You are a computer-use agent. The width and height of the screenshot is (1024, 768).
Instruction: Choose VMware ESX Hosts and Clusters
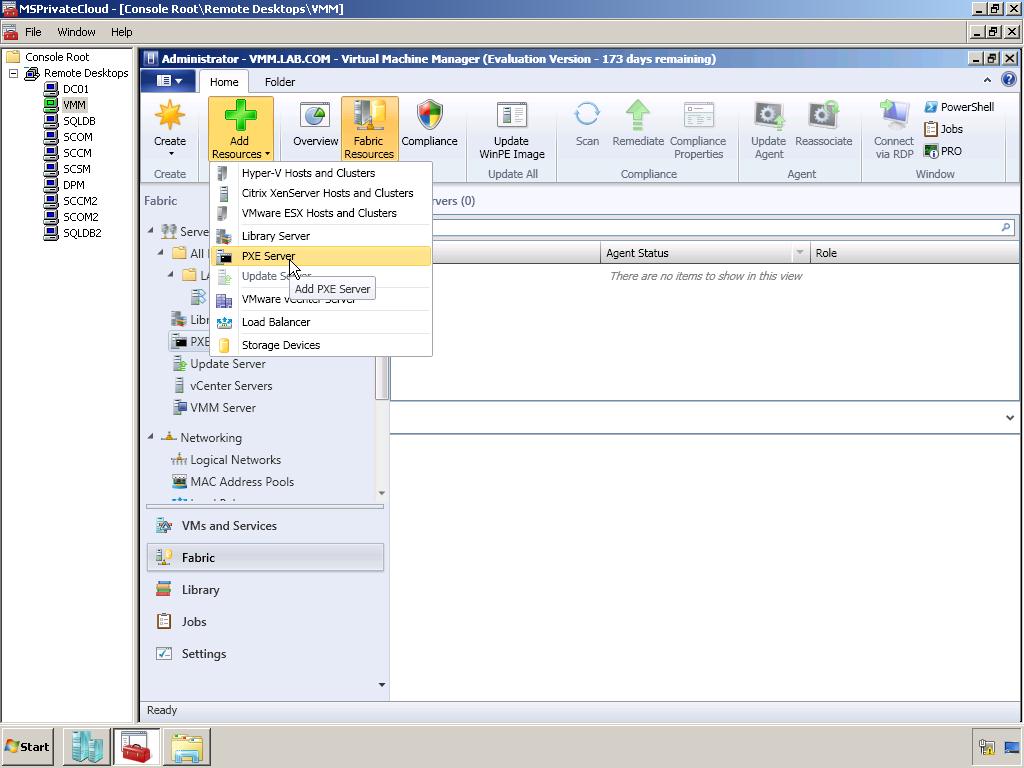tap(321, 214)
